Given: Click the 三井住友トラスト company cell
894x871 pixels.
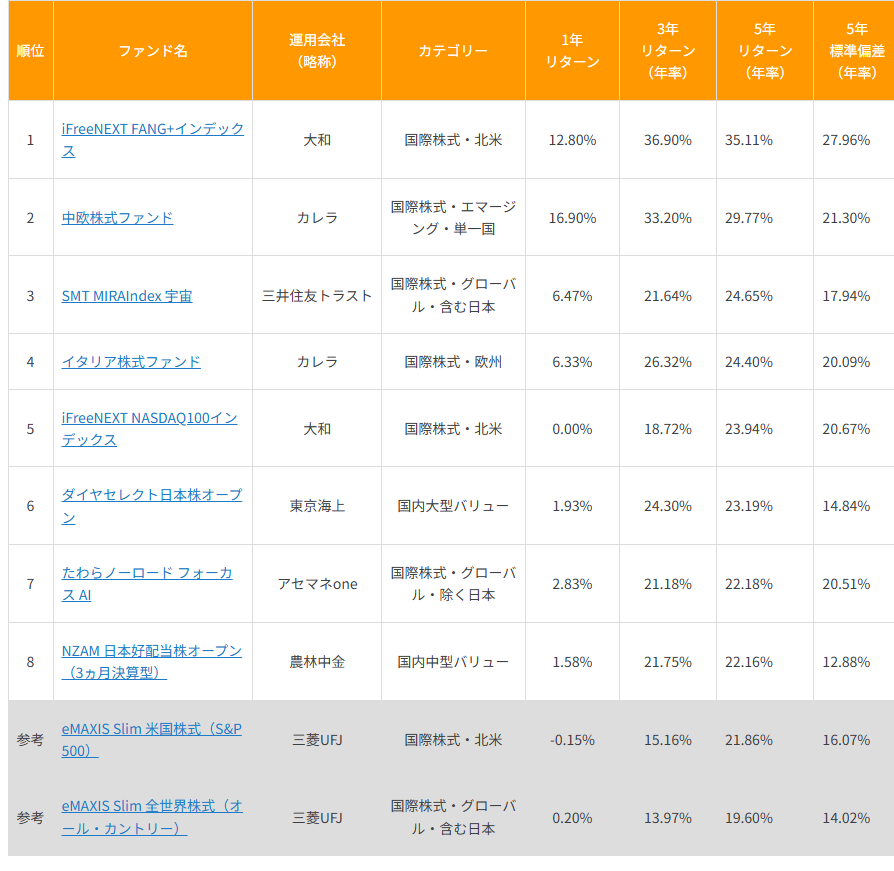Looking at the screenshot, I should (317, 296).
